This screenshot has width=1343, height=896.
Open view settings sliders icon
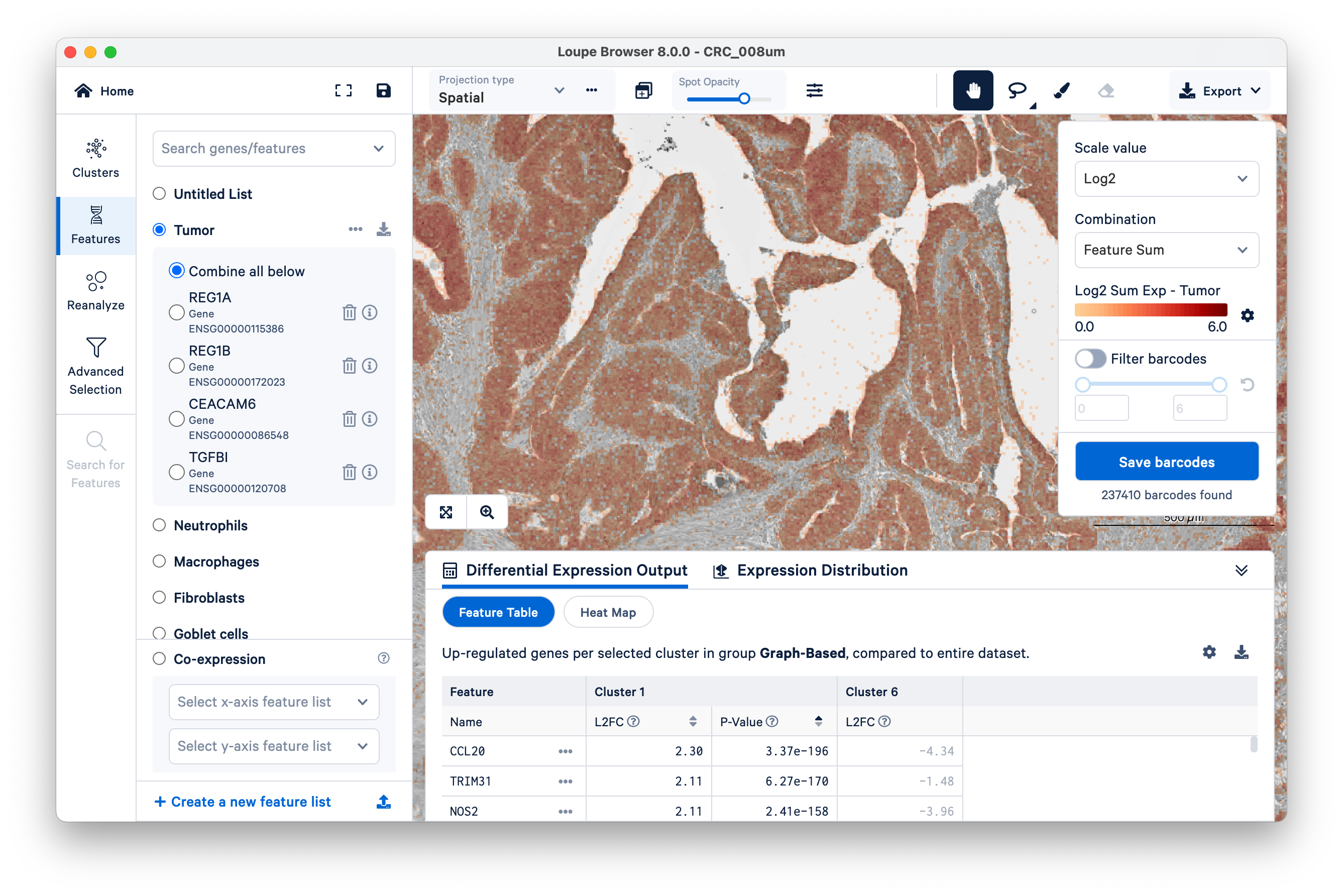click(814, 90)
